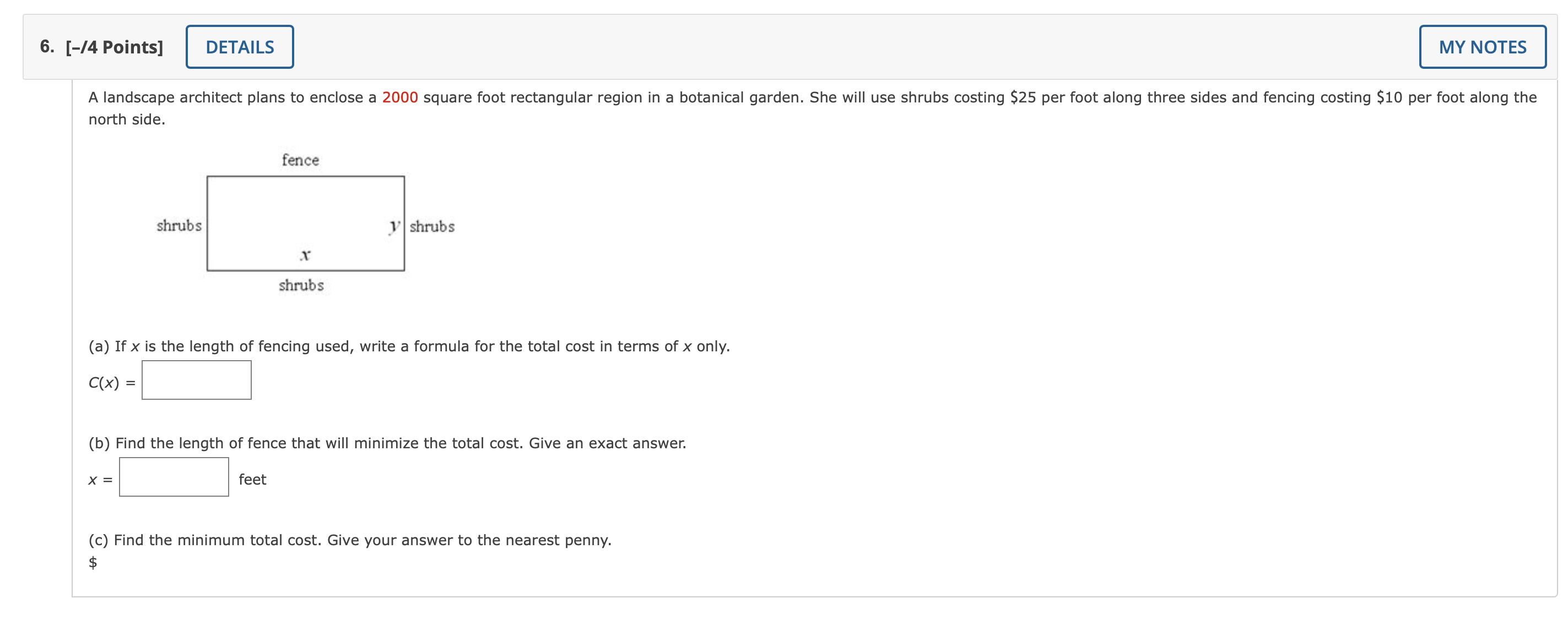The image size is (1568, 641).
Task: Select the shrubs label below the rectangle
Action: click(302, 285)
